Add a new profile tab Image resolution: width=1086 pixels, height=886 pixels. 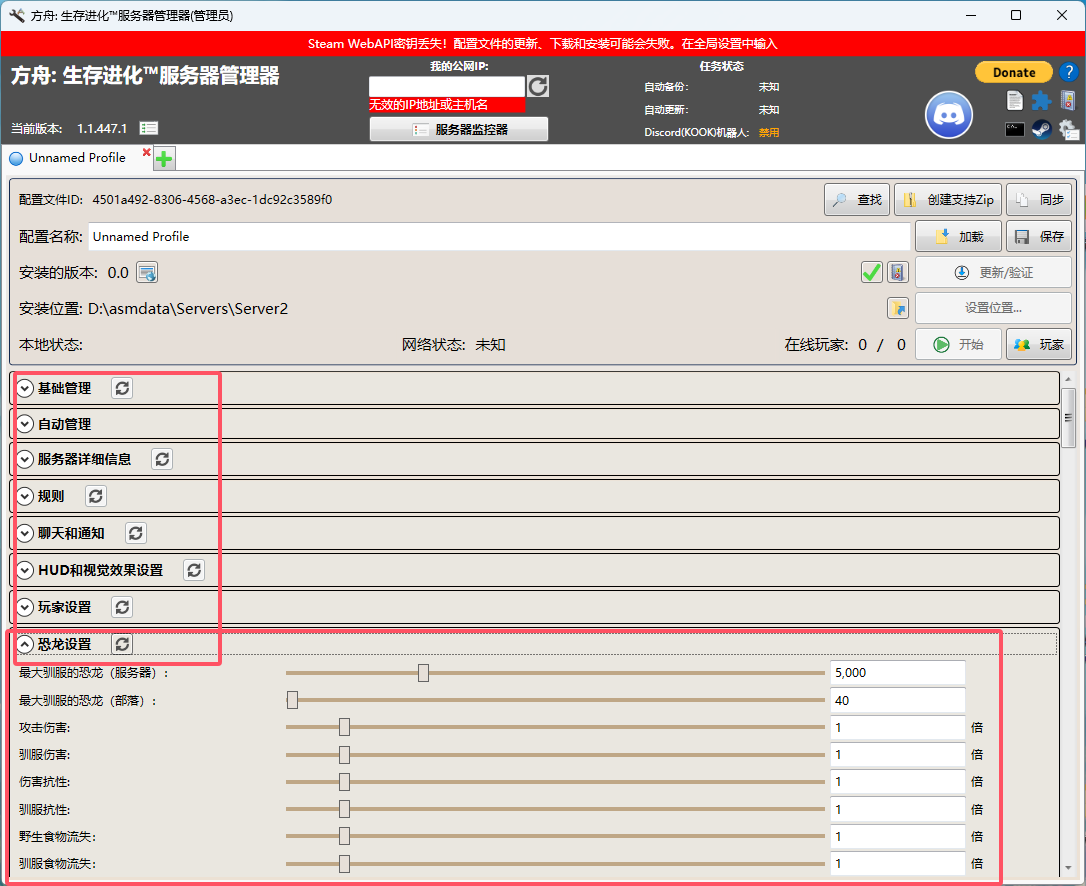(164, 158)
